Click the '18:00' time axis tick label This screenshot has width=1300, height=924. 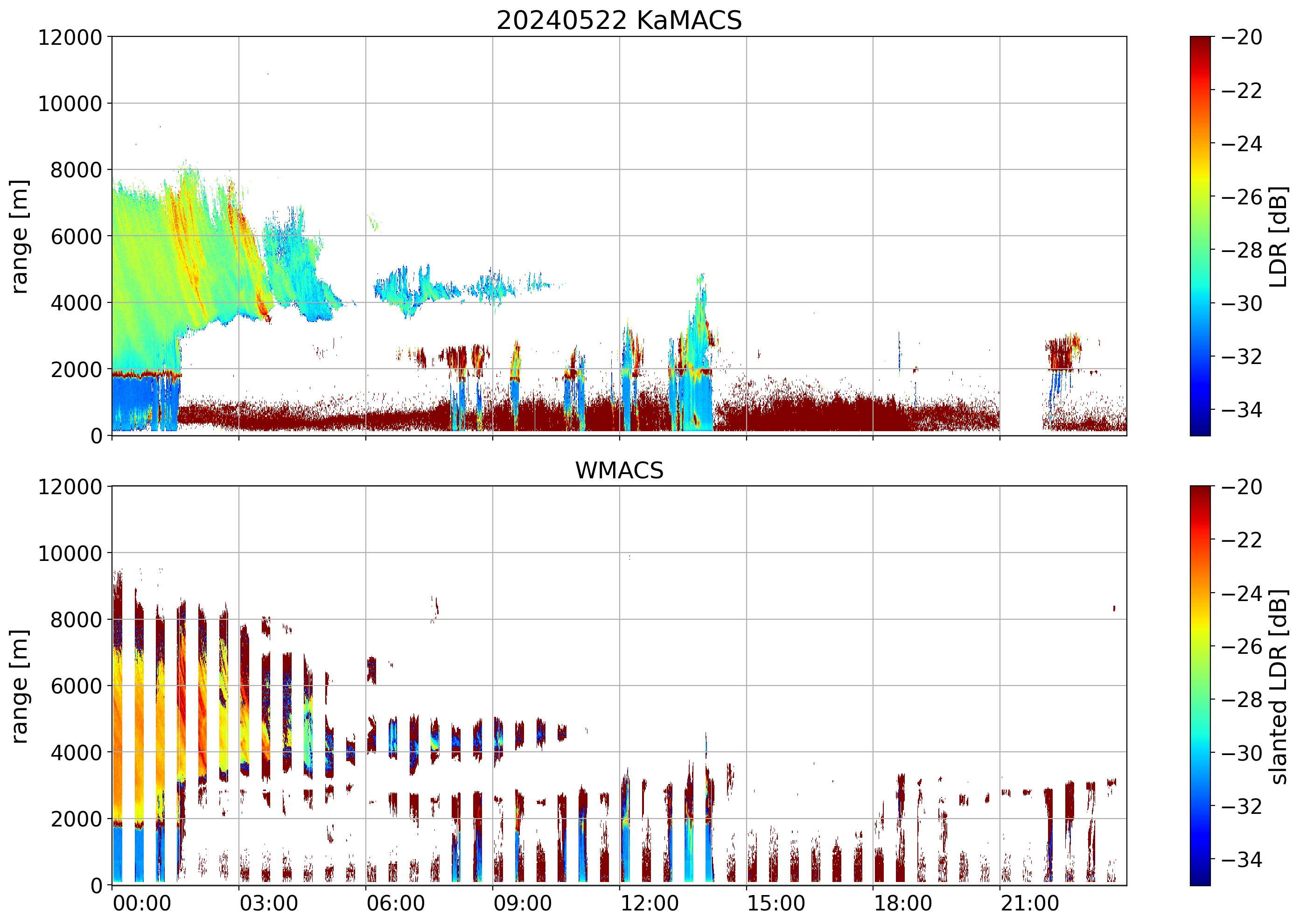tap(903, 903)
